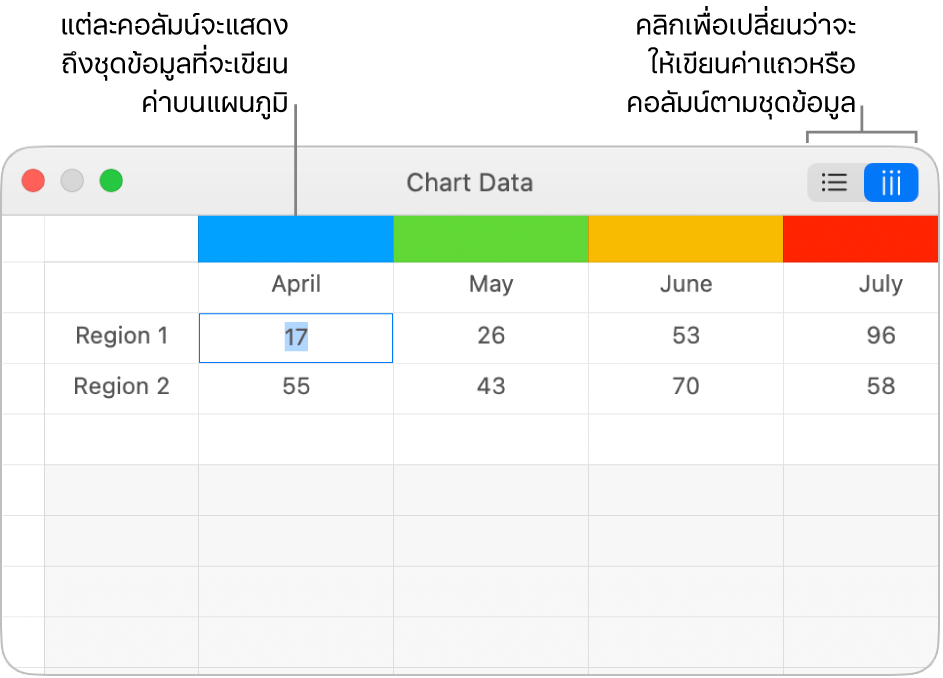The image size is (943, 678).
Task: Select the cell containing value 26
Action: [491, 336]
